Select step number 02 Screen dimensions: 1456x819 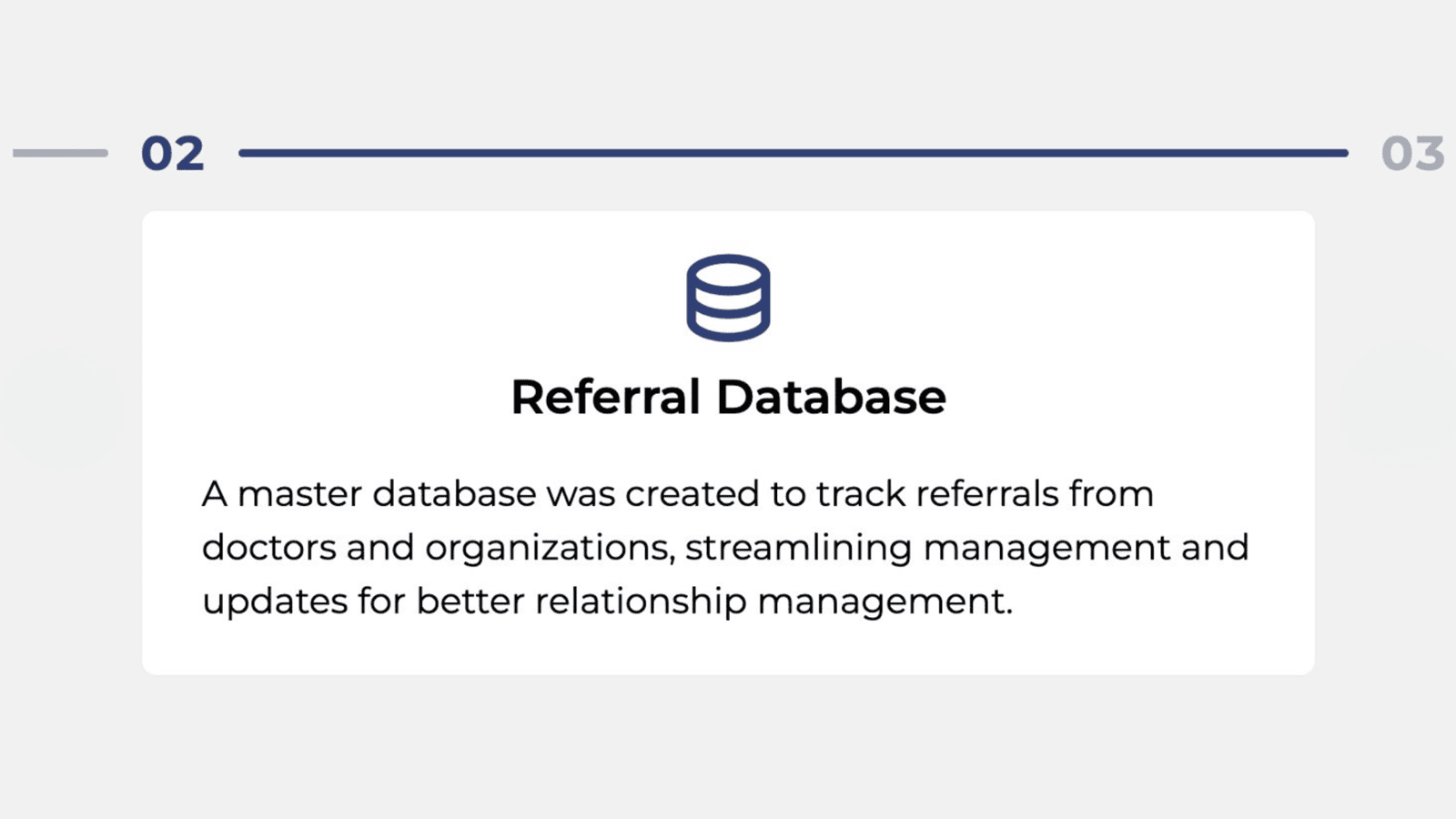173,154
